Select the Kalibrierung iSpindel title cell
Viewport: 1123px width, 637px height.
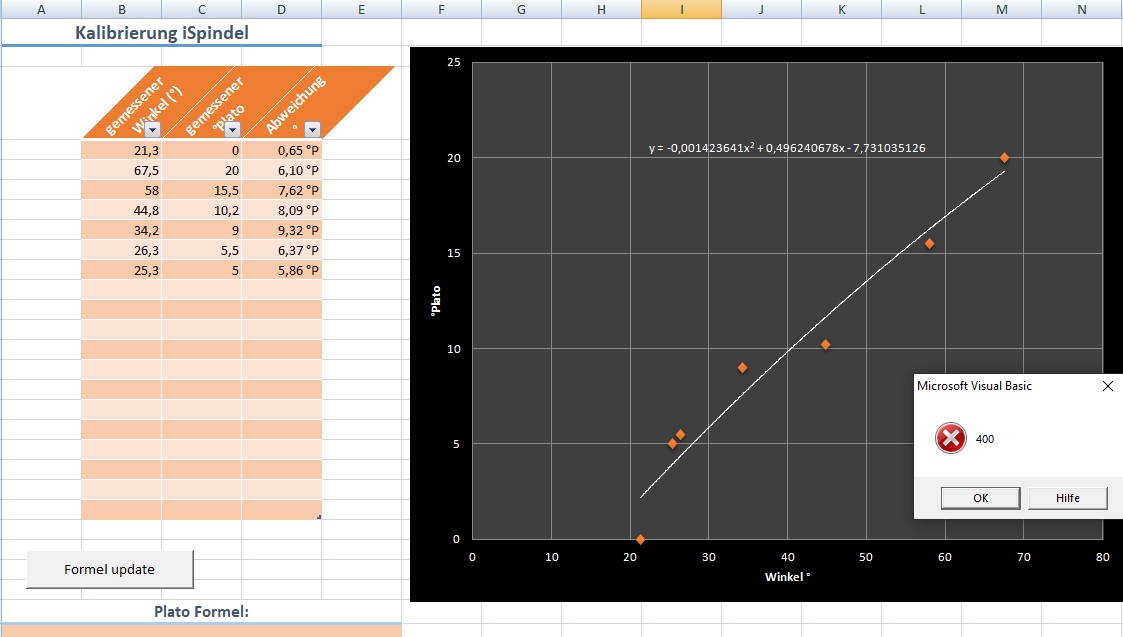[161, 32]
